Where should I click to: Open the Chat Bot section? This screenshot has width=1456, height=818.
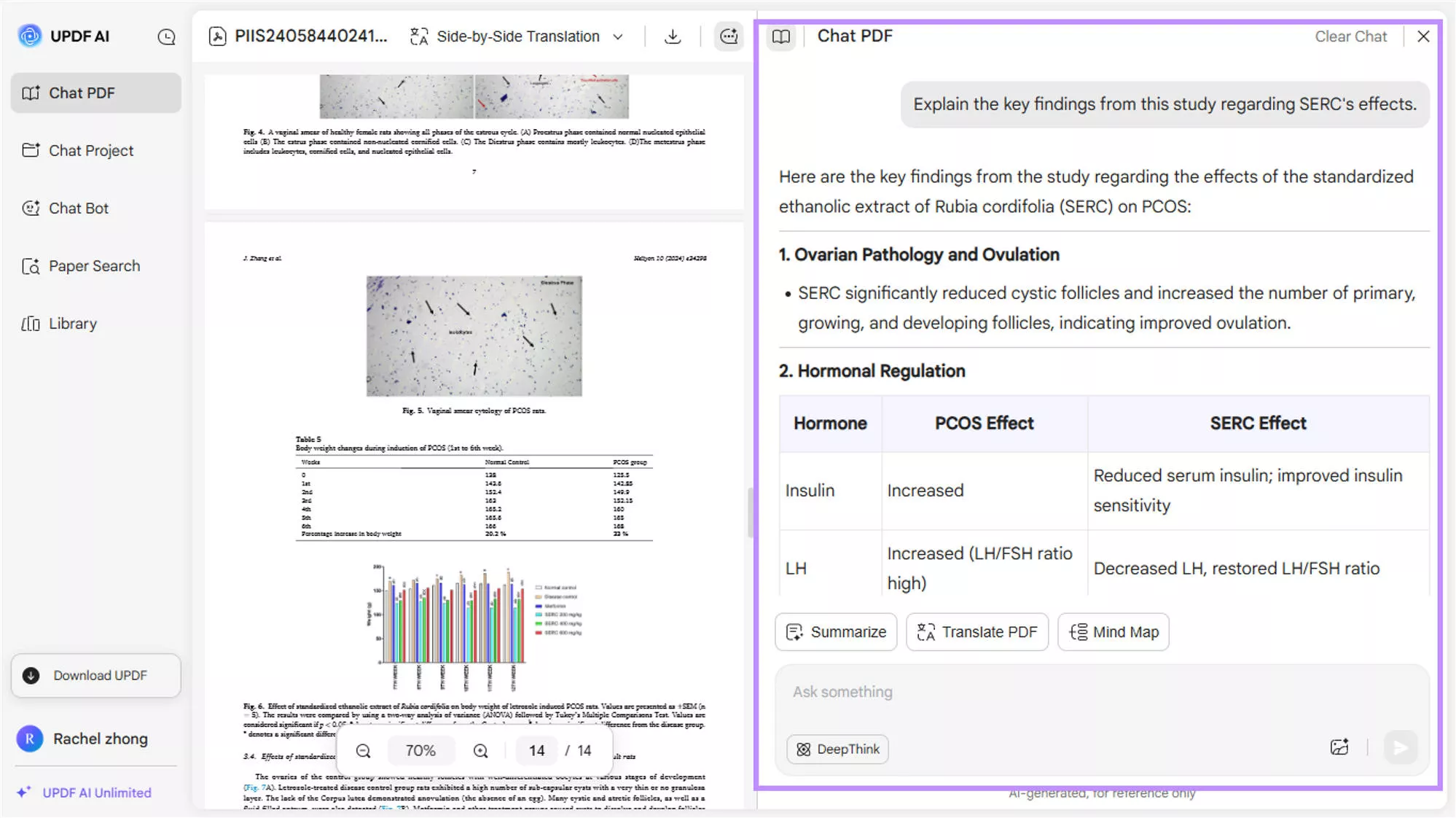pyautogui.click(x=79, y=209)
